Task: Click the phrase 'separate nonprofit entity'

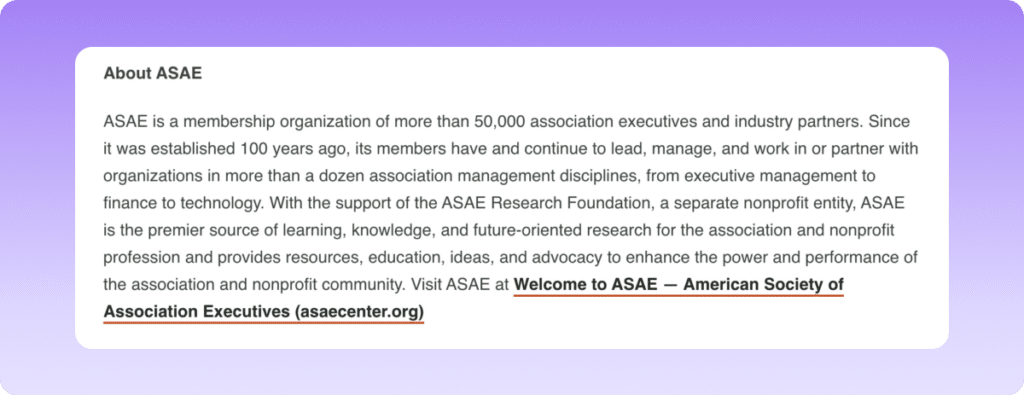Action: pos(762,203)
